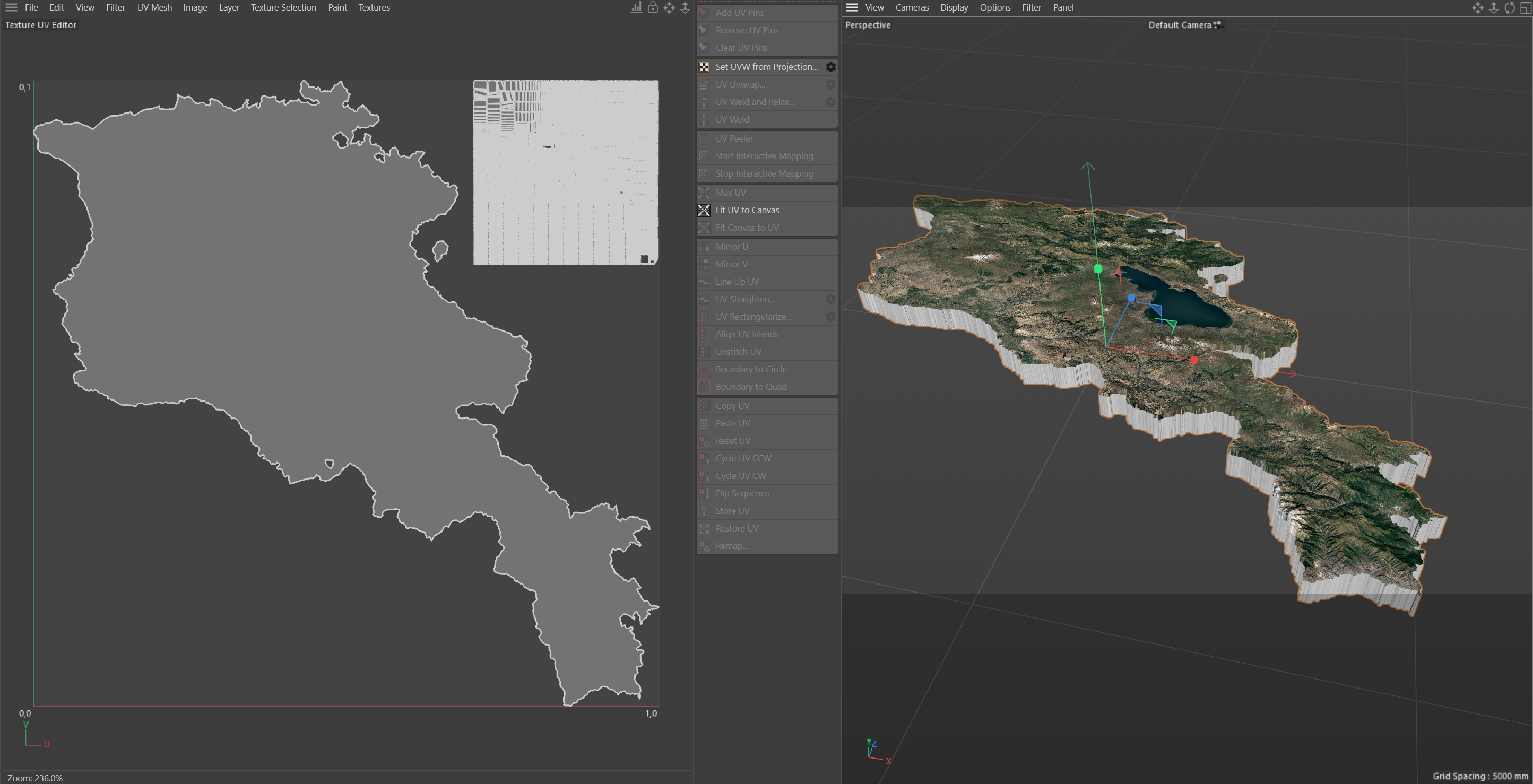Open UV editor hamburger menu

coord(11,8)
